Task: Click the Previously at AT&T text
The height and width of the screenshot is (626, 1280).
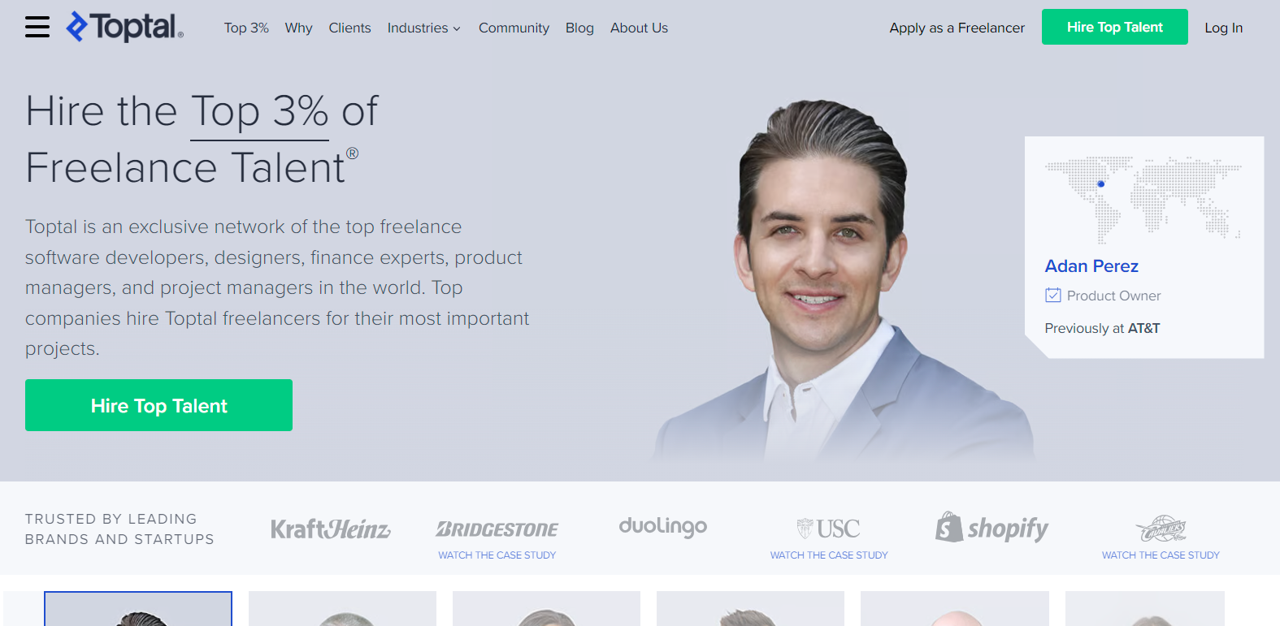Action: coord(1102,328)
